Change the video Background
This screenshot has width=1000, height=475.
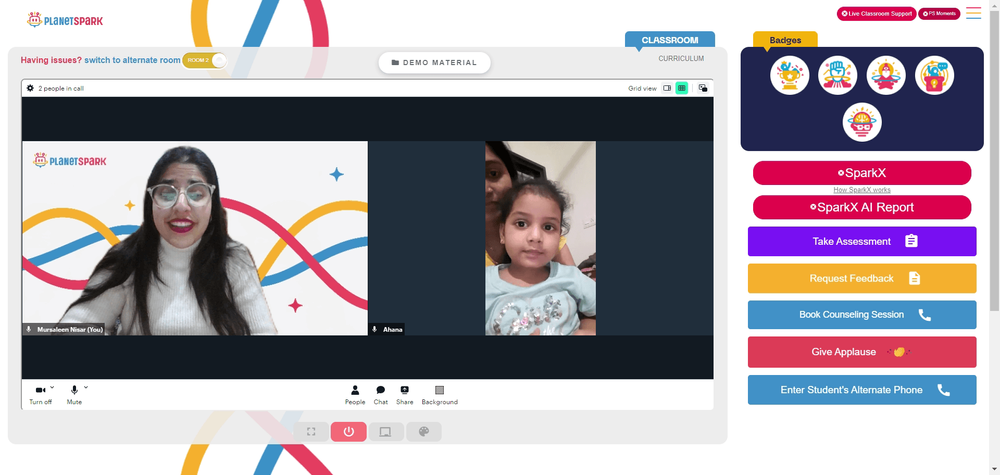(x=439, y=395)
